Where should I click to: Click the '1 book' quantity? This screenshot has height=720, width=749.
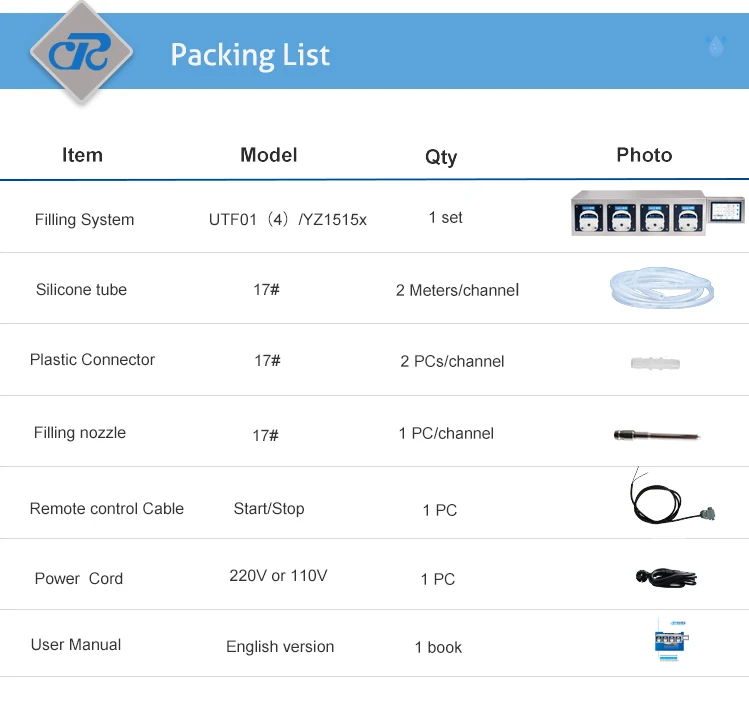point(438,647)
